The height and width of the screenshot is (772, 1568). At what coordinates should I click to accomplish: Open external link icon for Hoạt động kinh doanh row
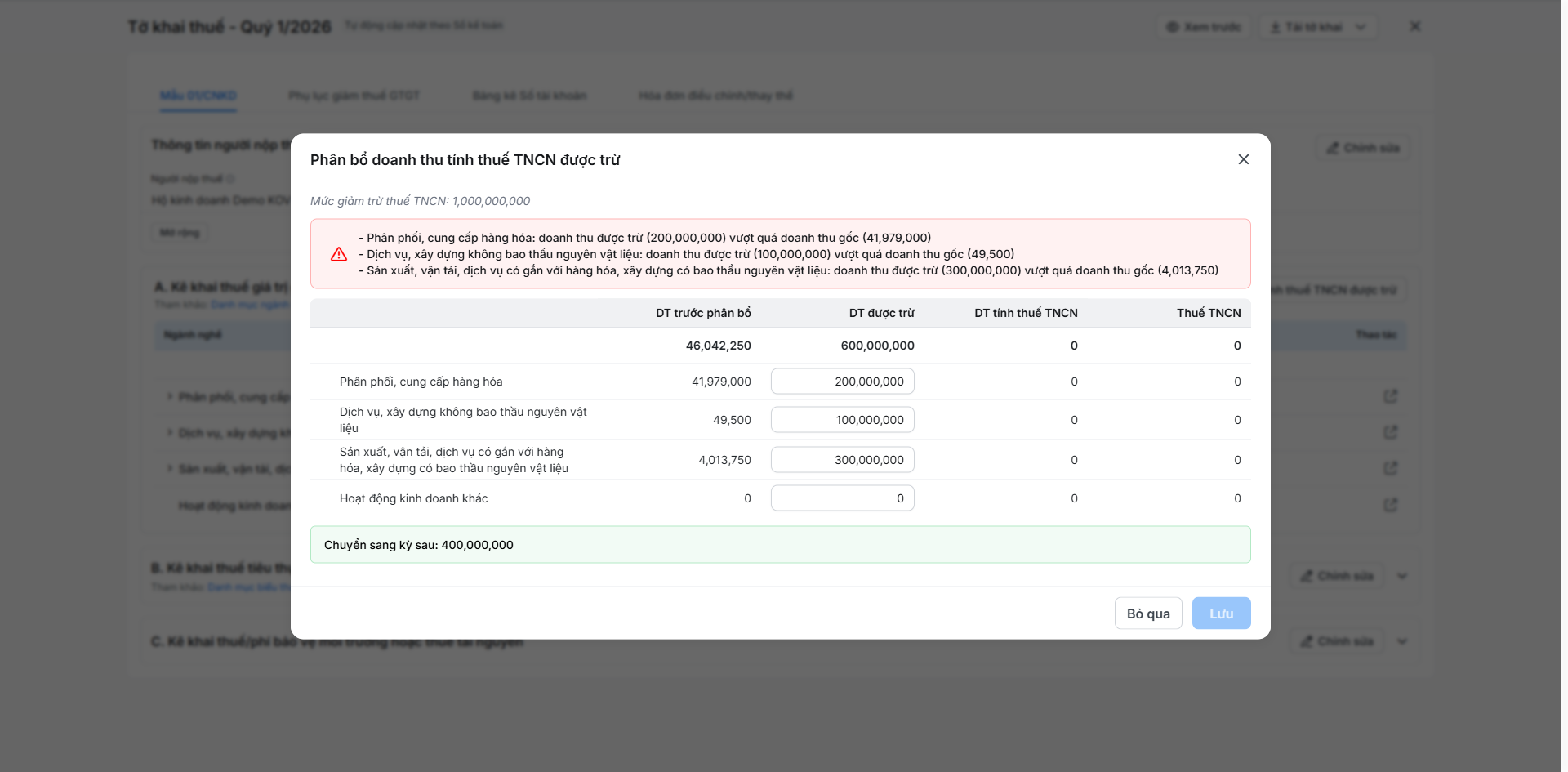(1390, 505)
